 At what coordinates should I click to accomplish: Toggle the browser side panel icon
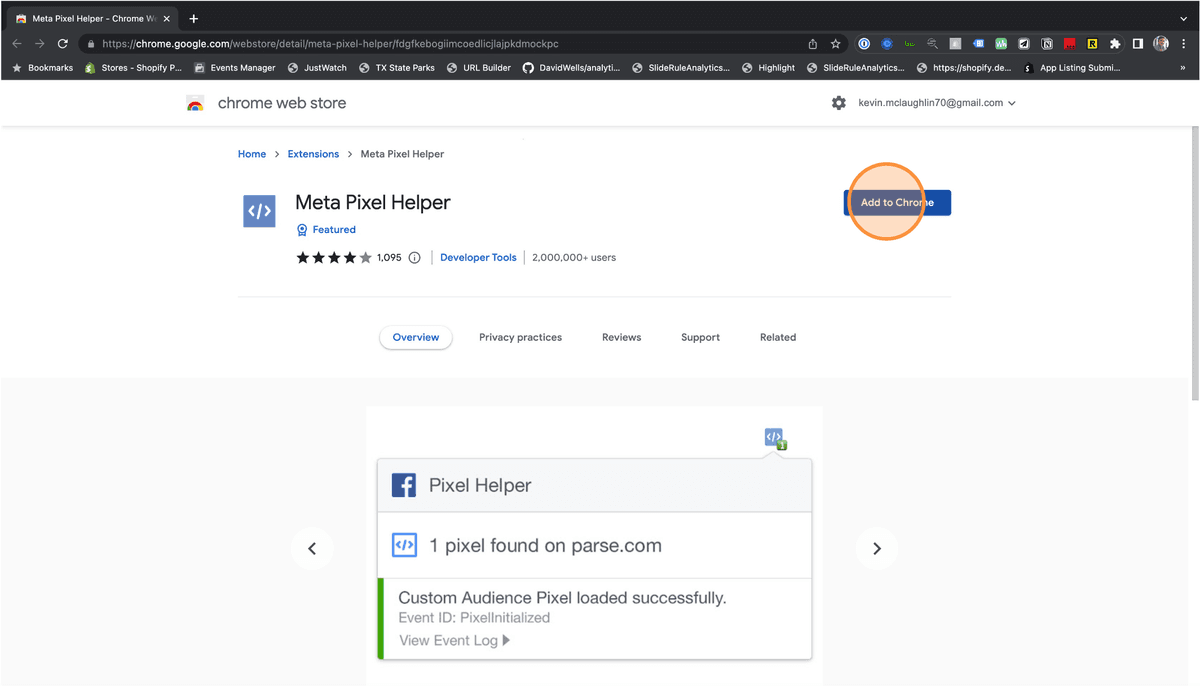(x=1138, y=44)
